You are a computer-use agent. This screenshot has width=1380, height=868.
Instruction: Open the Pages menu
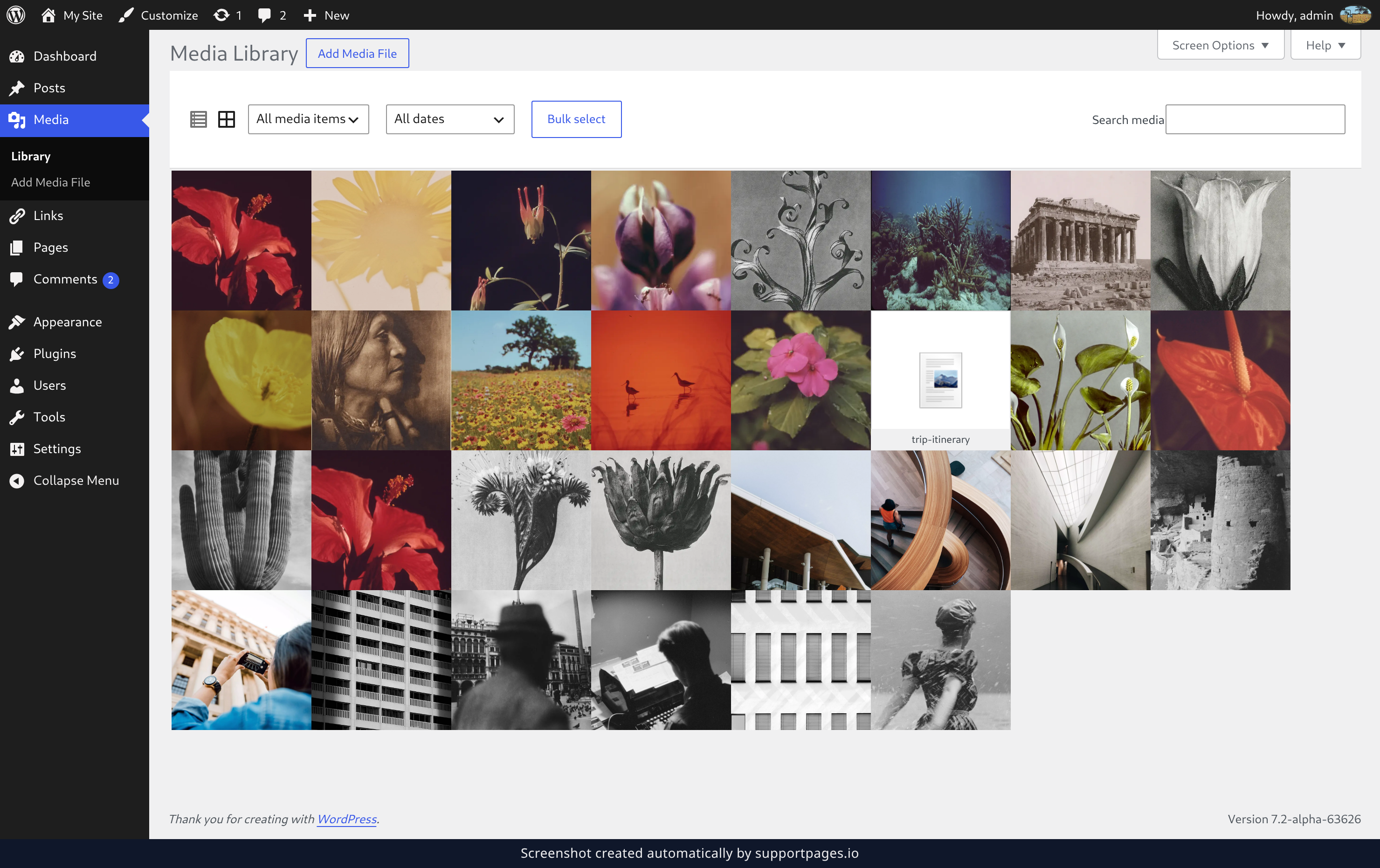[x=75, y=247]
